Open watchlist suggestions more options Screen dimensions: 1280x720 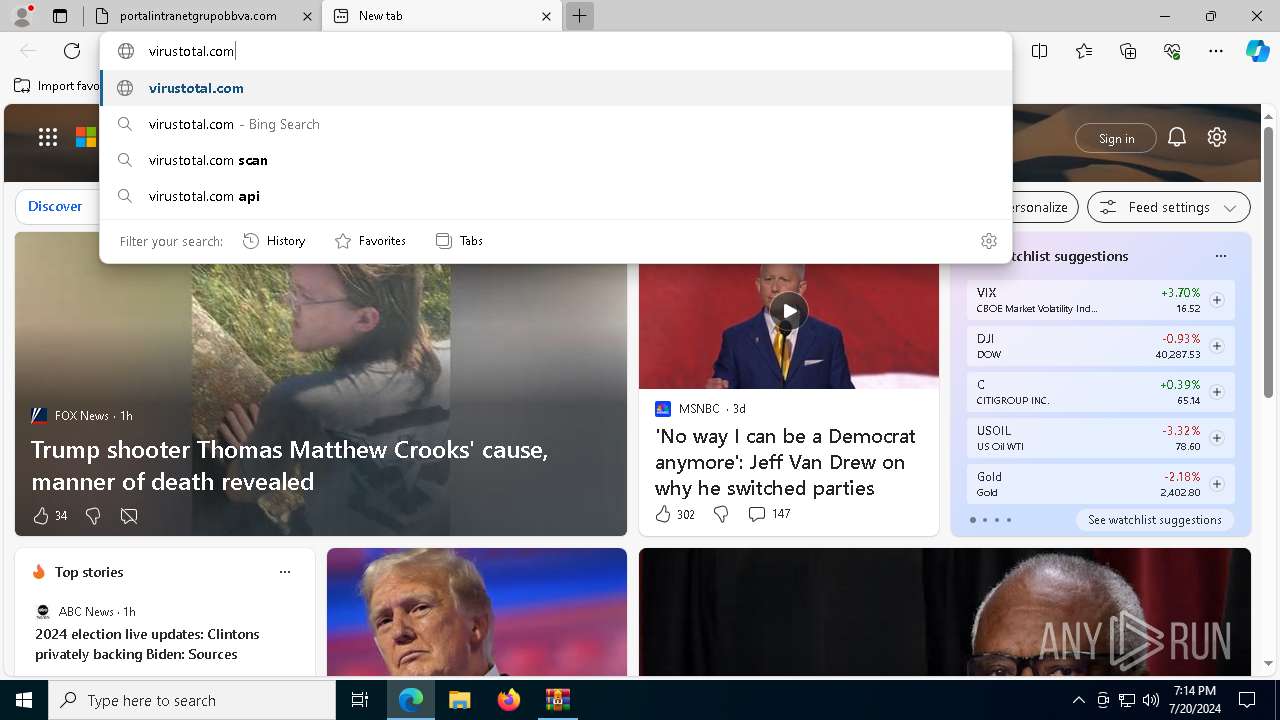click(x=1221, y=256)
